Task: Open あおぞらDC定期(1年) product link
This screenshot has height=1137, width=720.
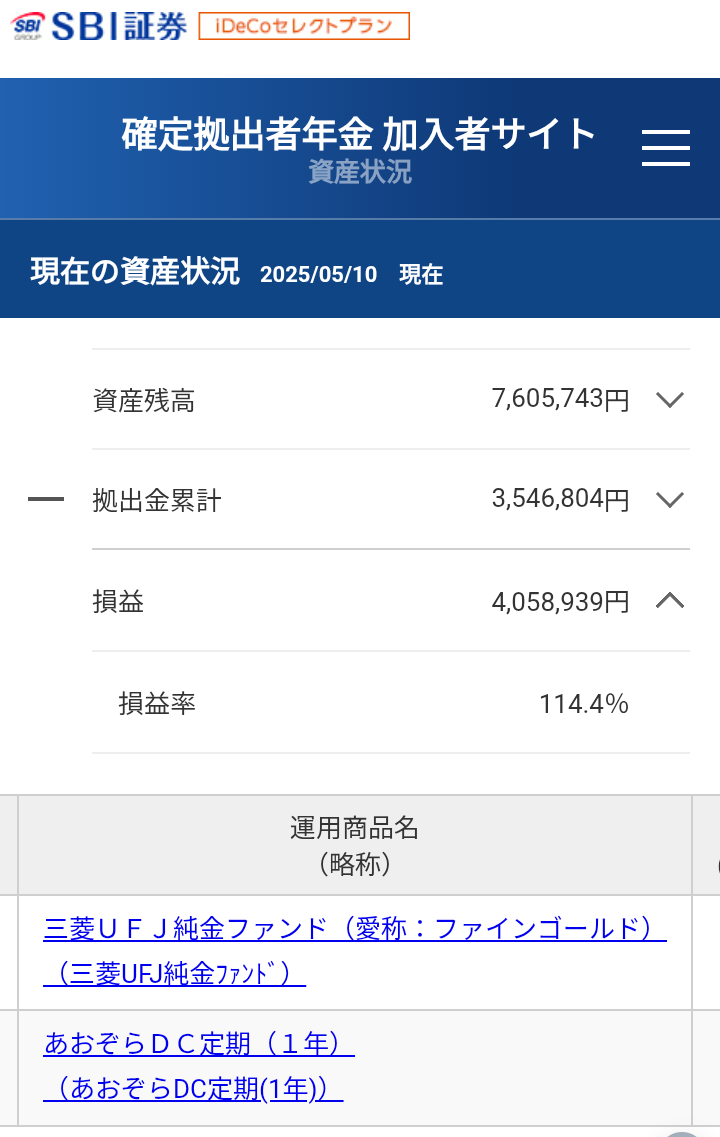Action: [x=199, y=1045]
